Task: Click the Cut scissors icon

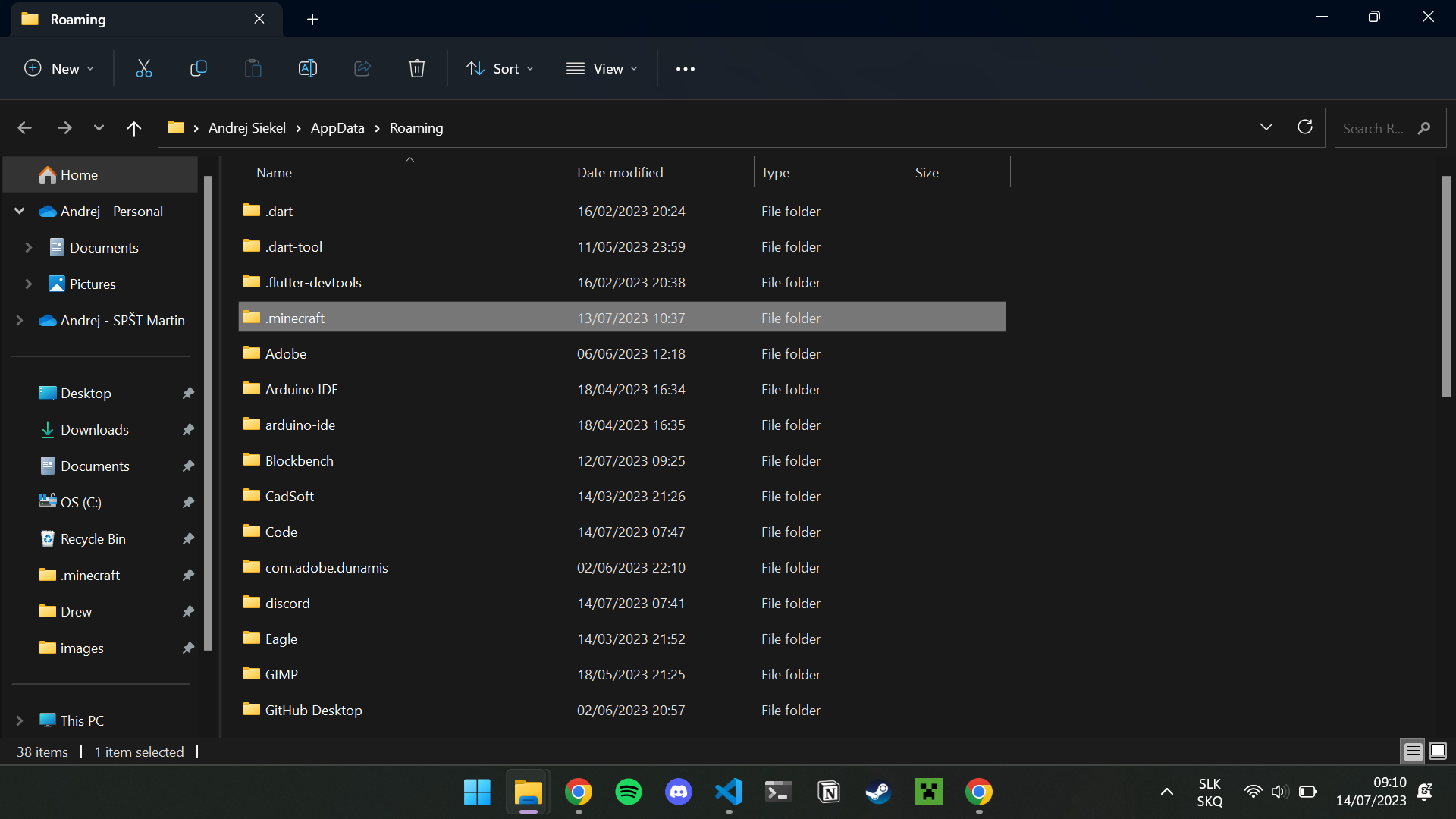Action: tap(143, 68)
